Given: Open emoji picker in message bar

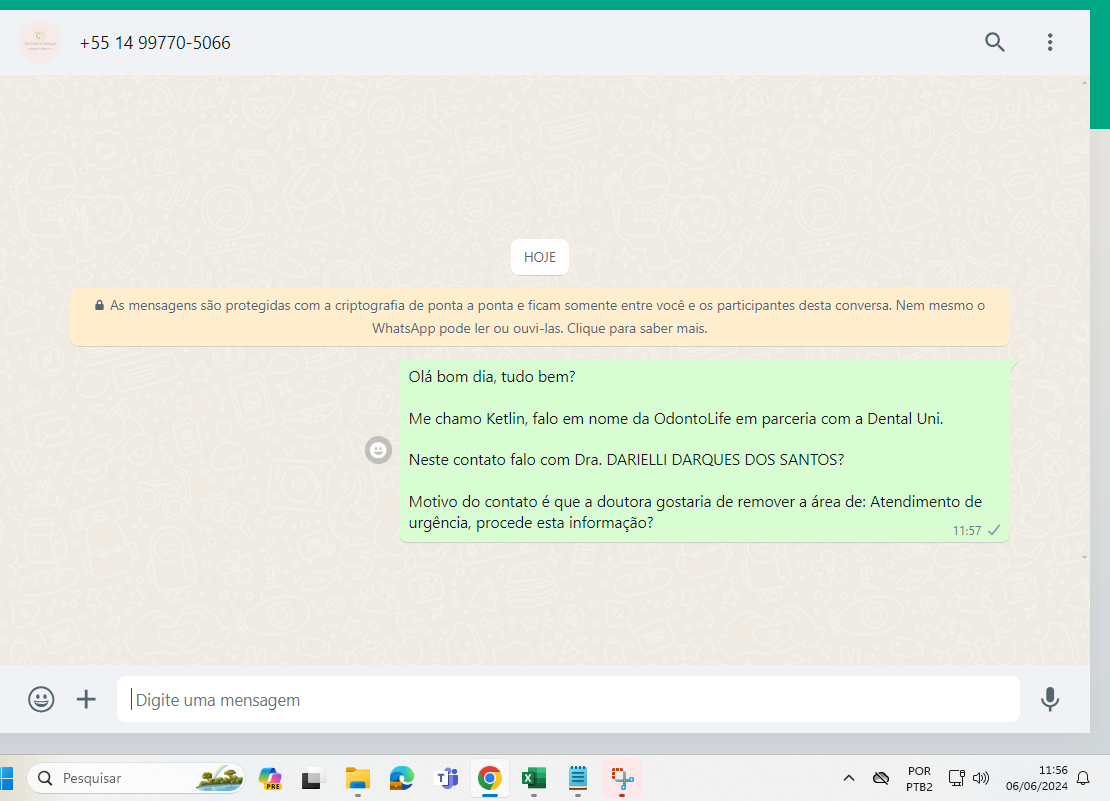Looking at the screenshot, I should [x=41, y=699].
